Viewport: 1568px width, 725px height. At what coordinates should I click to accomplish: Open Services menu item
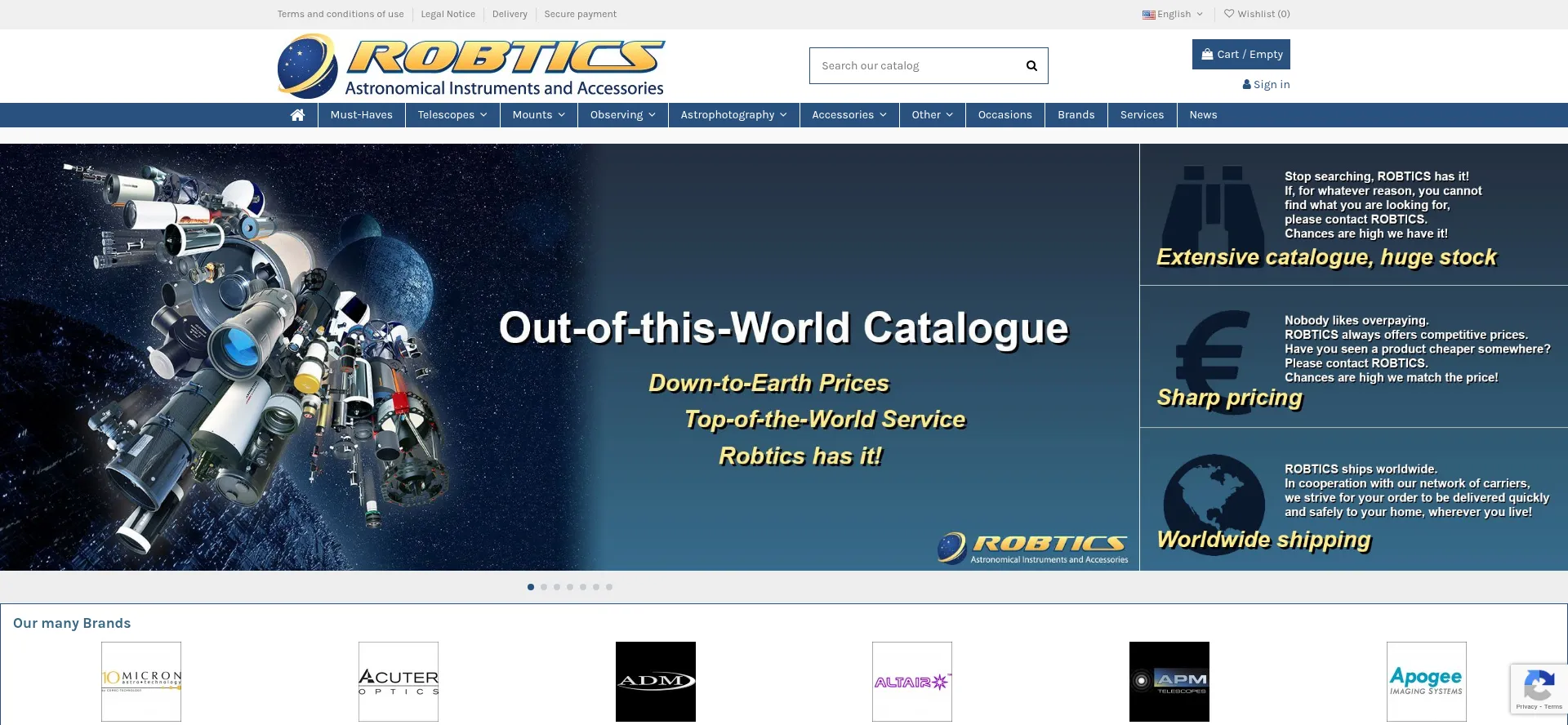(1143, 115)
